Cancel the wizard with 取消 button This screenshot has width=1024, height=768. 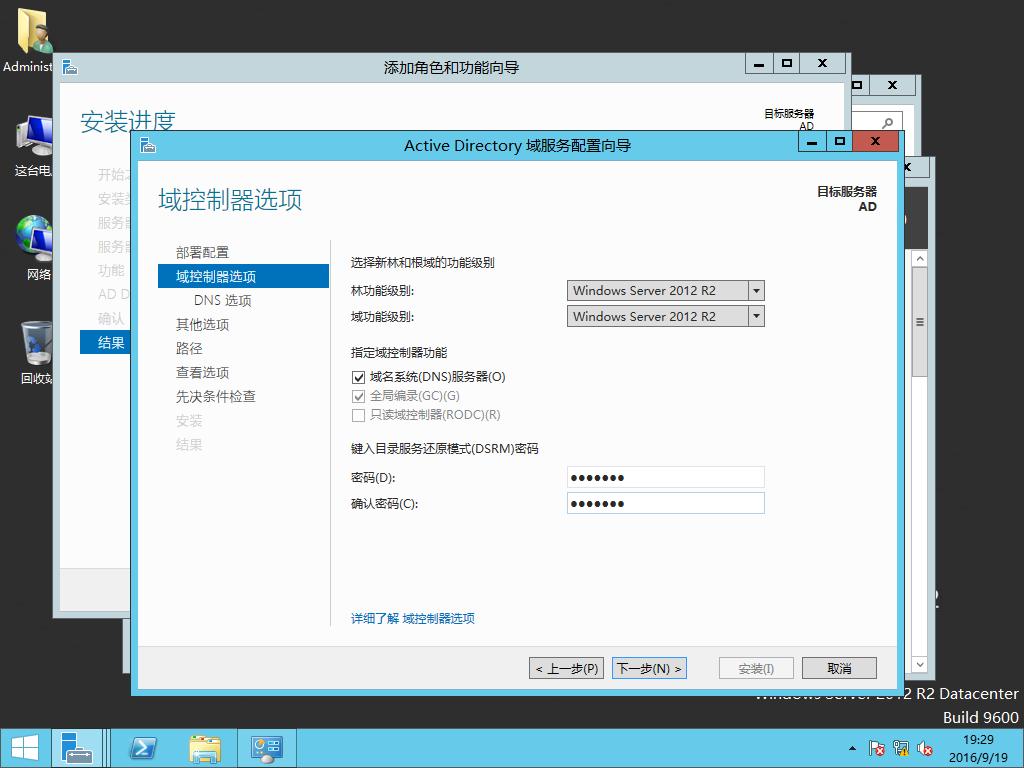point(839,668)
